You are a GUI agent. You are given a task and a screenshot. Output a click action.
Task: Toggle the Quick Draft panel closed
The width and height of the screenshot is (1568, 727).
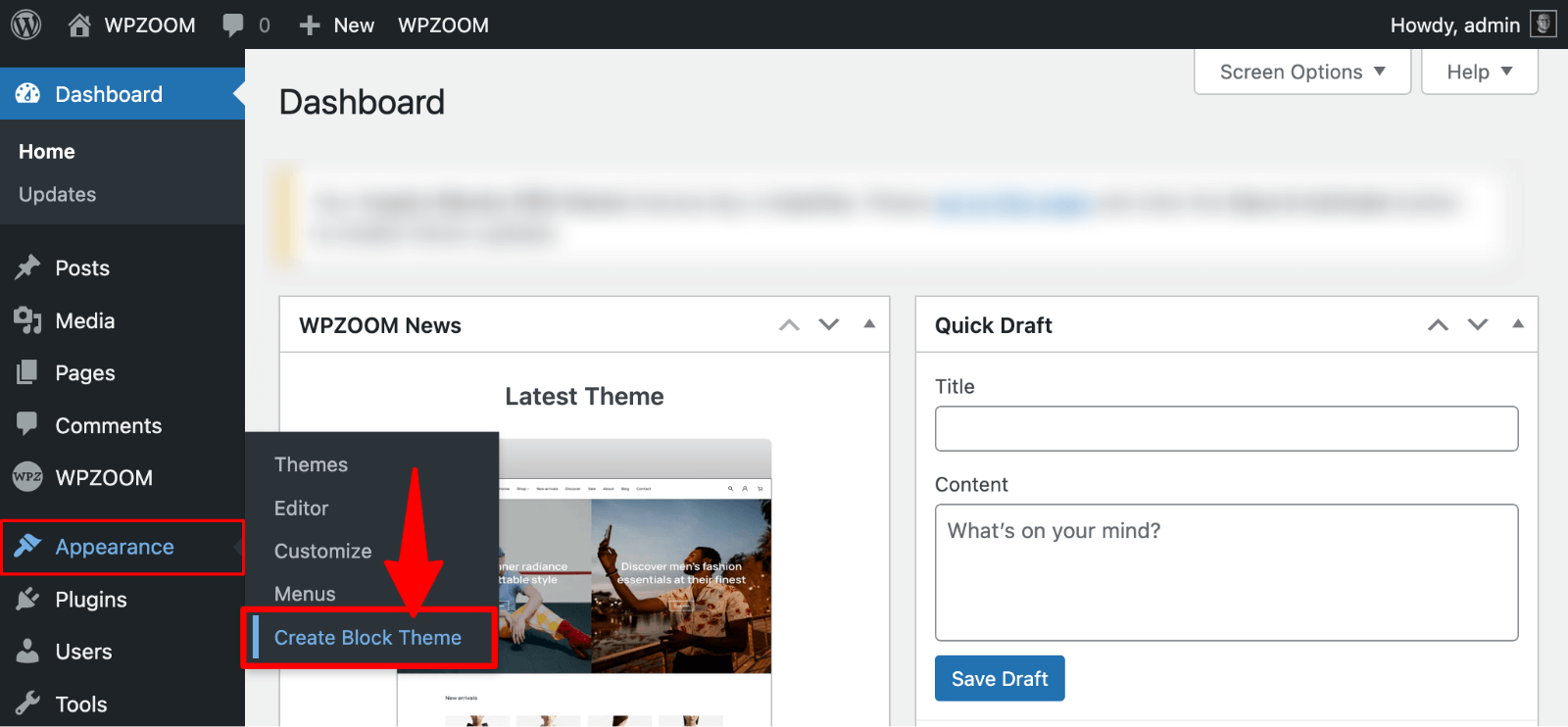[x=1518, y=324]
